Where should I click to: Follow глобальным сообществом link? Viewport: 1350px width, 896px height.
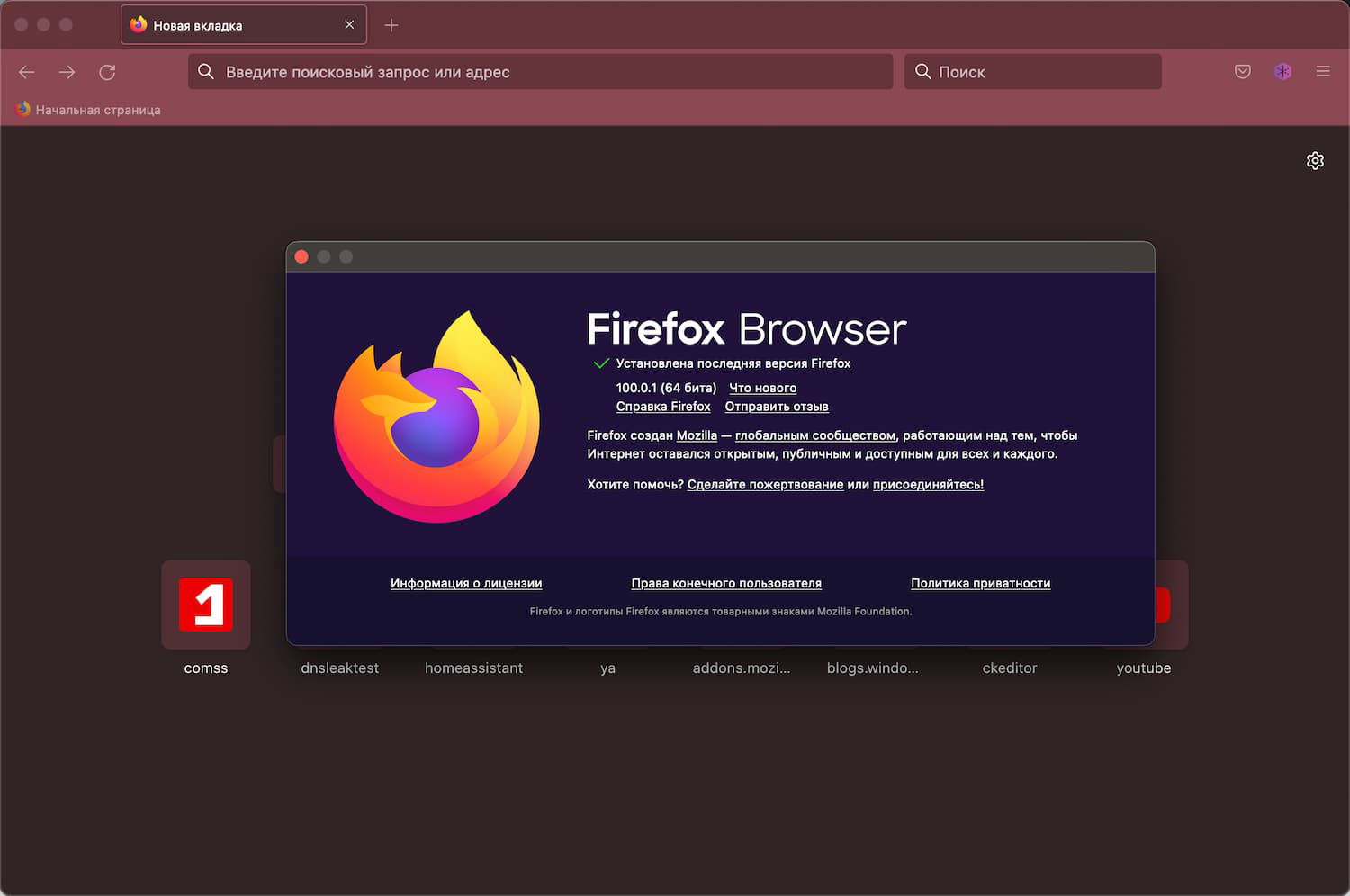(815, 435)
